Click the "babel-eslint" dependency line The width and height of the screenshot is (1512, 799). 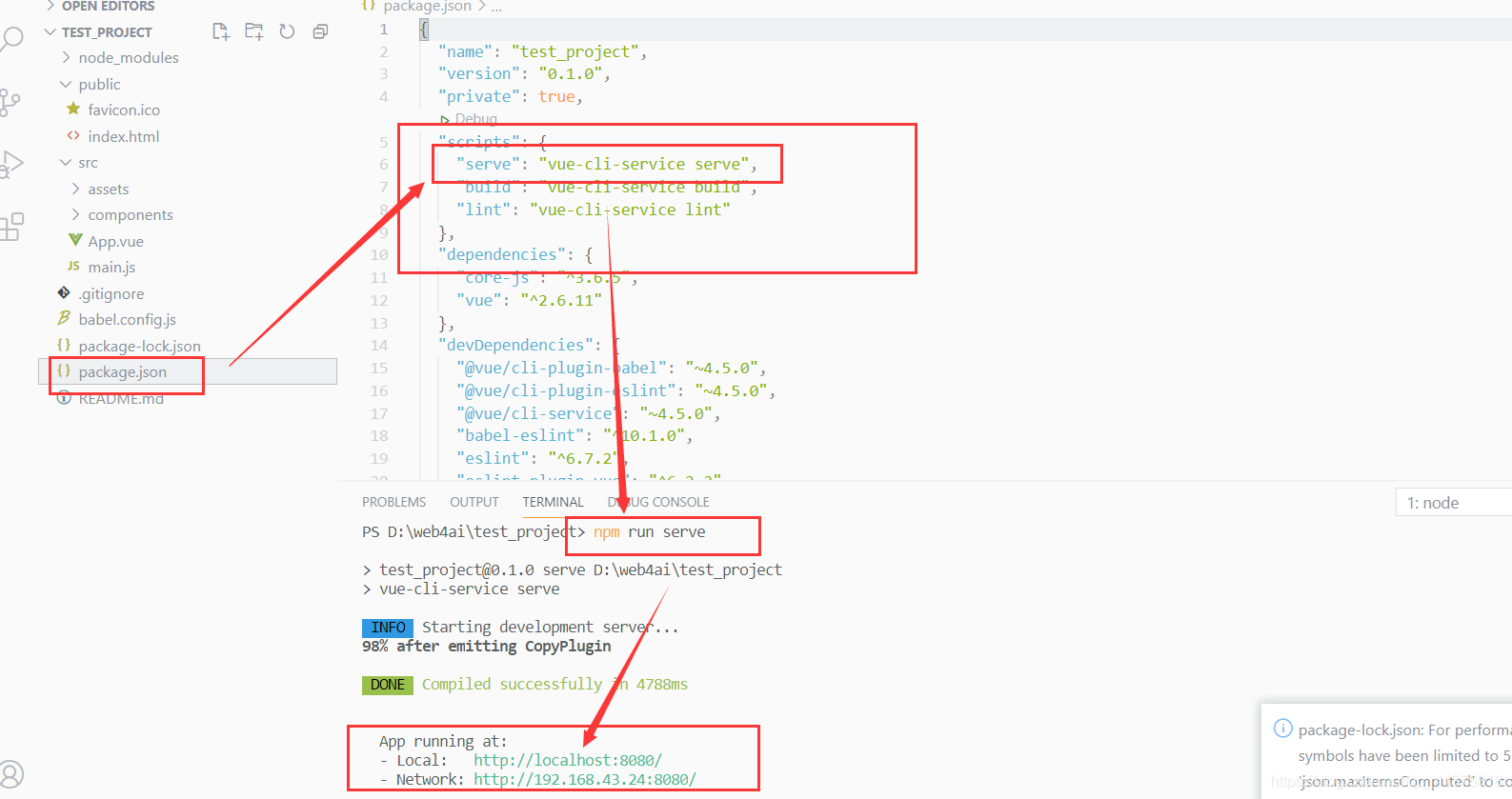[x=575, y=435]
